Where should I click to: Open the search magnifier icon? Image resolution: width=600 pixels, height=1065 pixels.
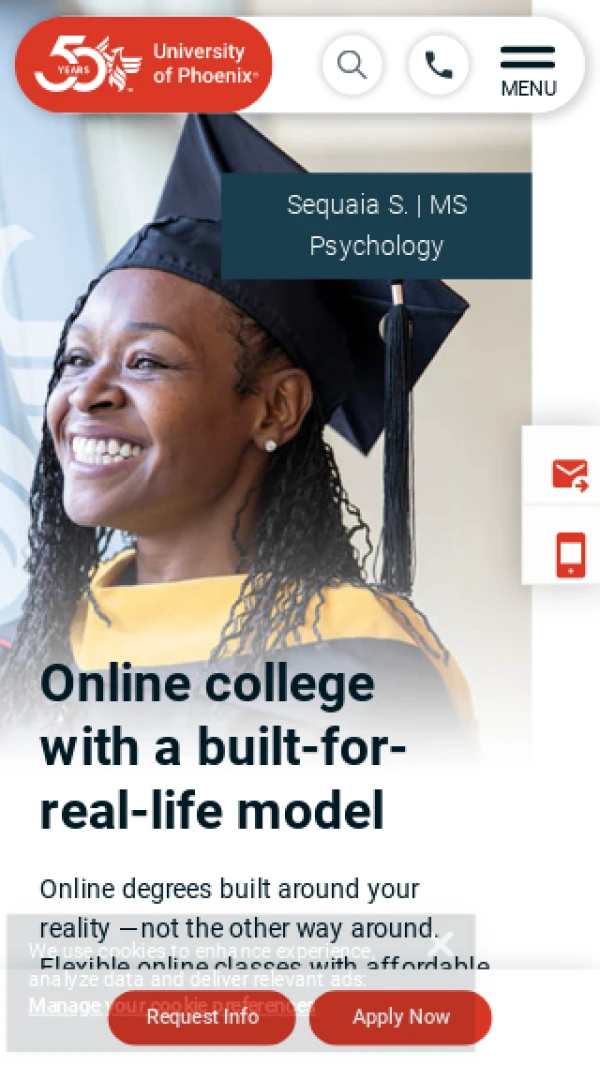click(x=352, y=65)
